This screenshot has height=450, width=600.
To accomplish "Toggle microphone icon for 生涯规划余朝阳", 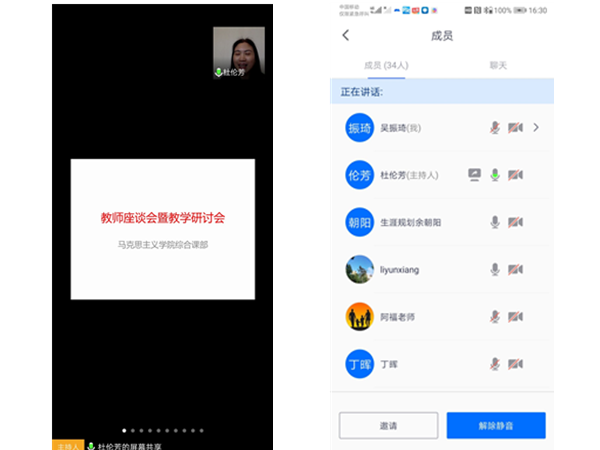I will (494, 222).
